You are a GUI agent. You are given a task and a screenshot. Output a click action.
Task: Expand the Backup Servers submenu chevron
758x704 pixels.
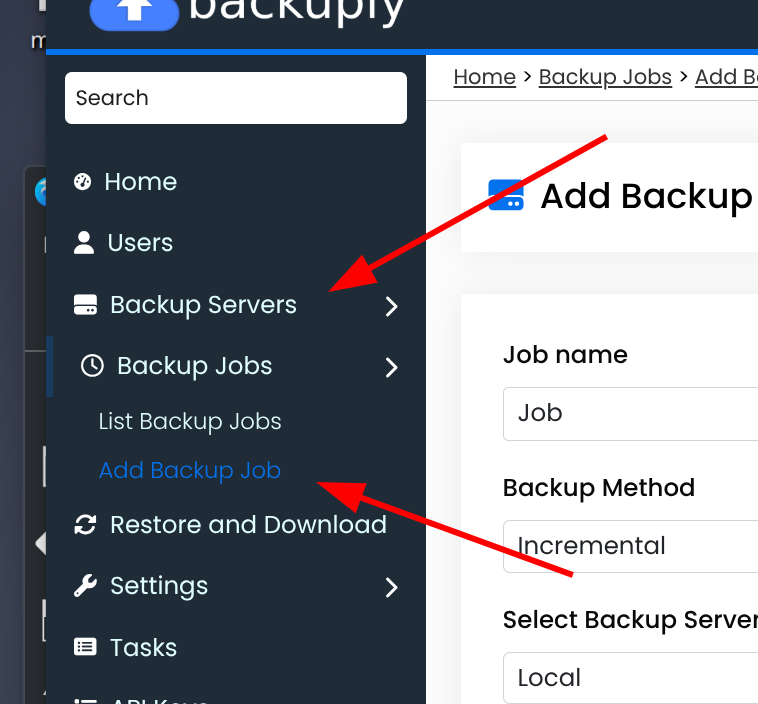[x=391, y=307]
